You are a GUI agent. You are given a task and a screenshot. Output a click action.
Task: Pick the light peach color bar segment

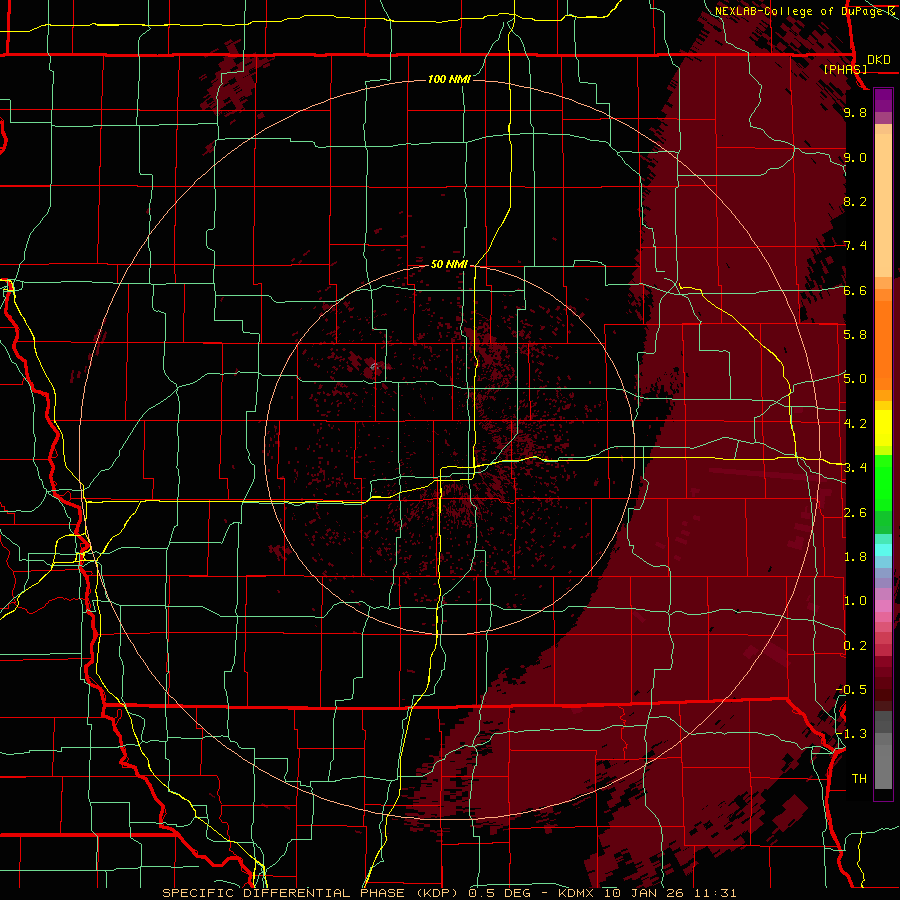click(883, 206)
